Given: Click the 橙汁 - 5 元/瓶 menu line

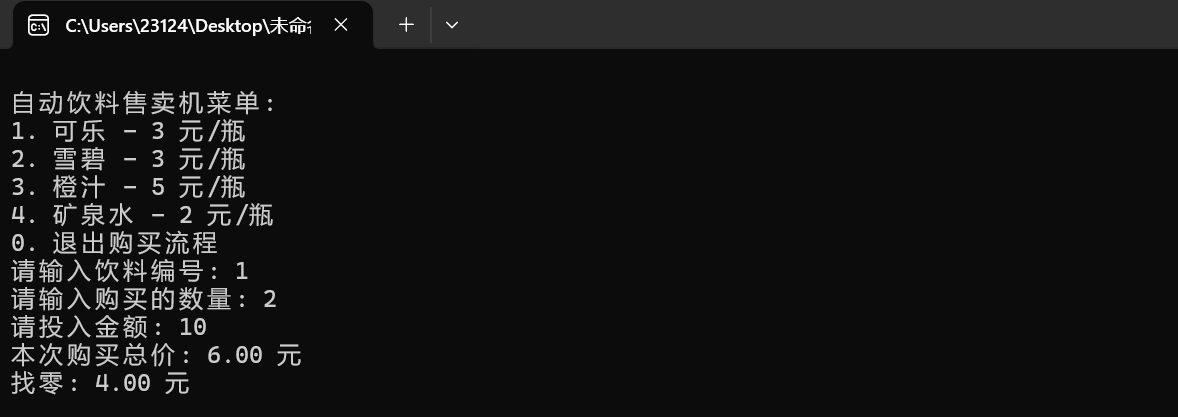Looking at the screenshot, I should tap(128, 187).
